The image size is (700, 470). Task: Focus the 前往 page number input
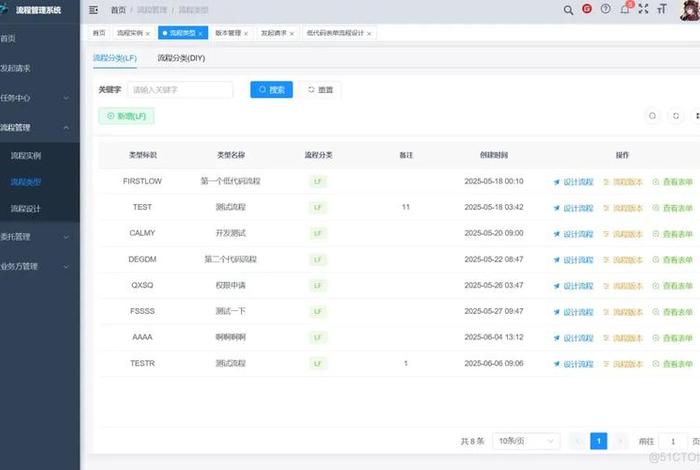tap(673, 441)
